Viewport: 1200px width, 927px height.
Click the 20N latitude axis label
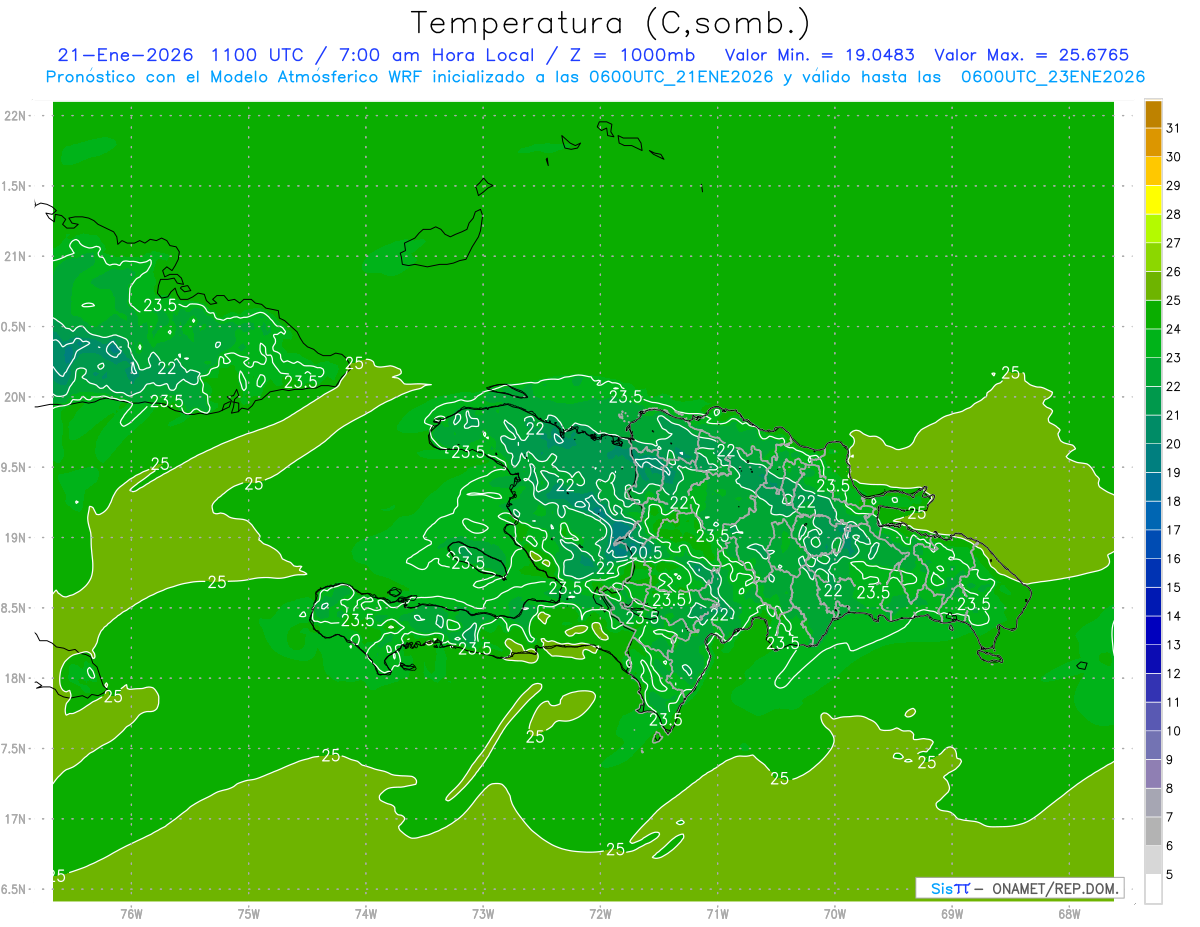(x=16, y=397)
